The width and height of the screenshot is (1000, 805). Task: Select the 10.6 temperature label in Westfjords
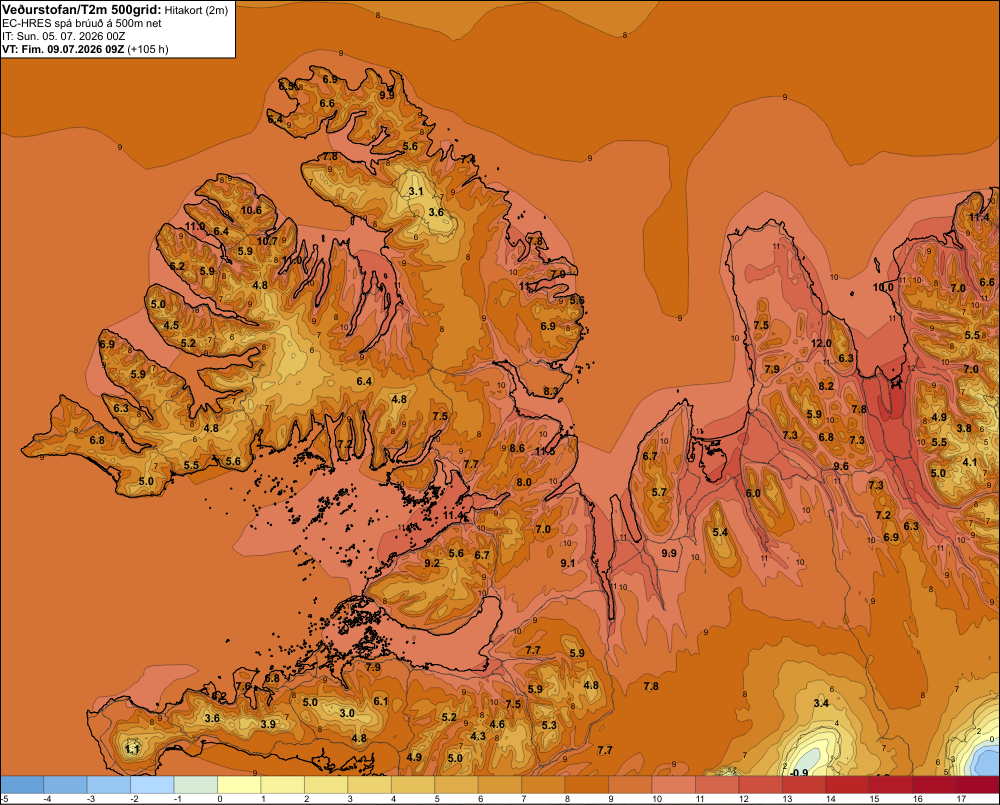tap(251, 210)
